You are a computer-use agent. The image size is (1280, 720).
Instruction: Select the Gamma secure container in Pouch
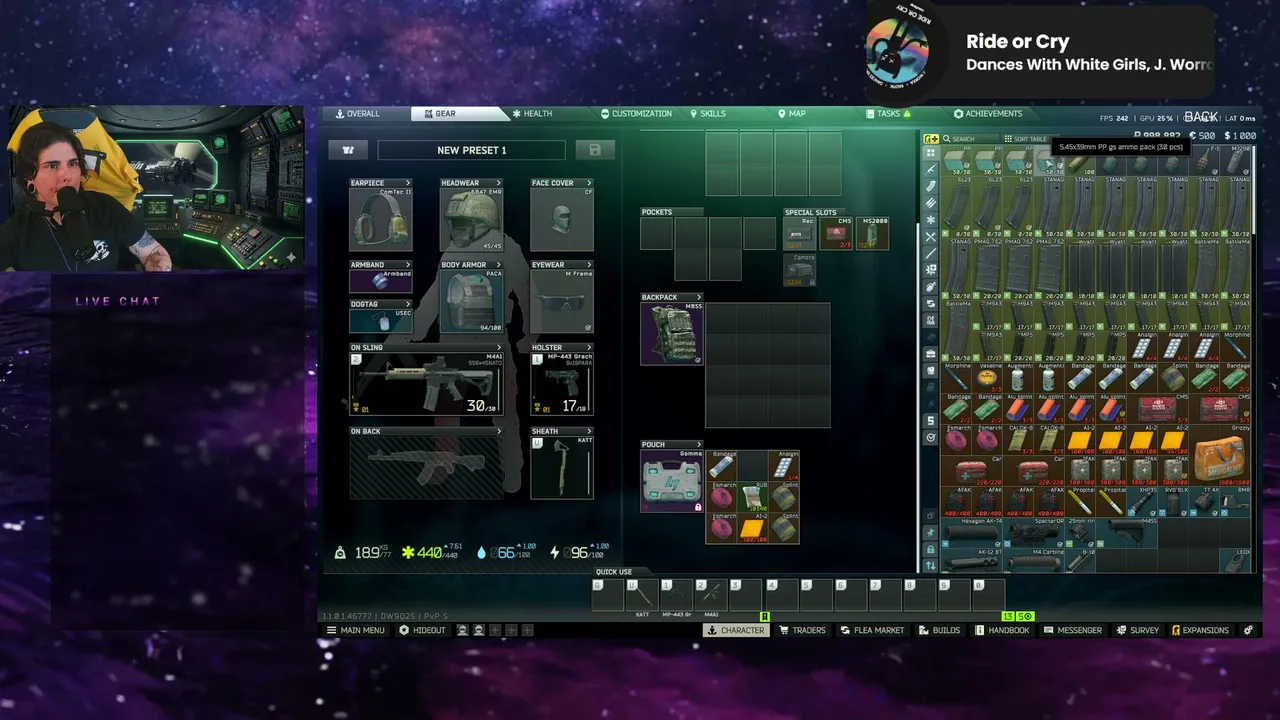pos(671,481)
